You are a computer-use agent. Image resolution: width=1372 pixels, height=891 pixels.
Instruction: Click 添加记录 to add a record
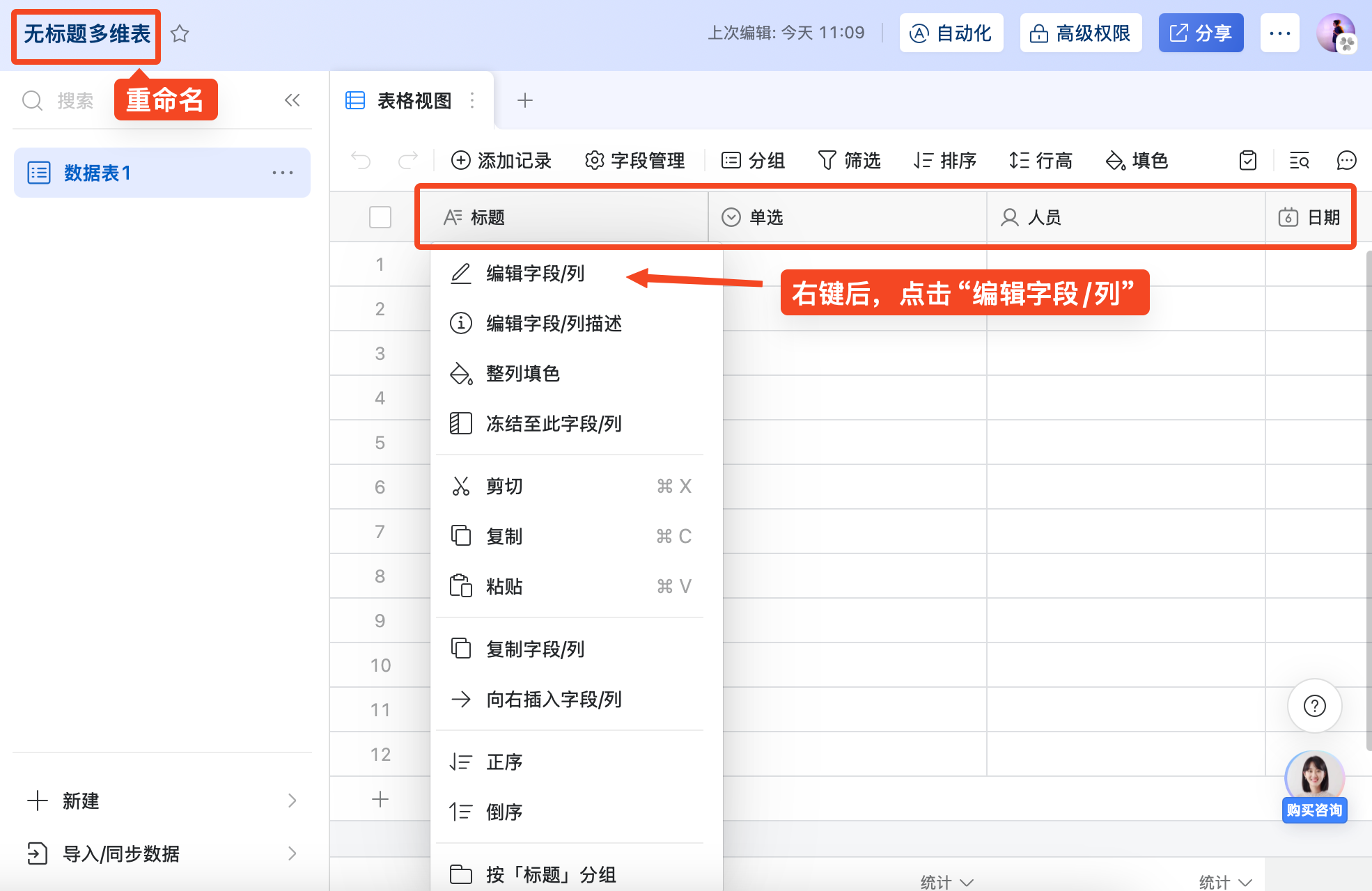pyautogui.click(x=501, y=160)
